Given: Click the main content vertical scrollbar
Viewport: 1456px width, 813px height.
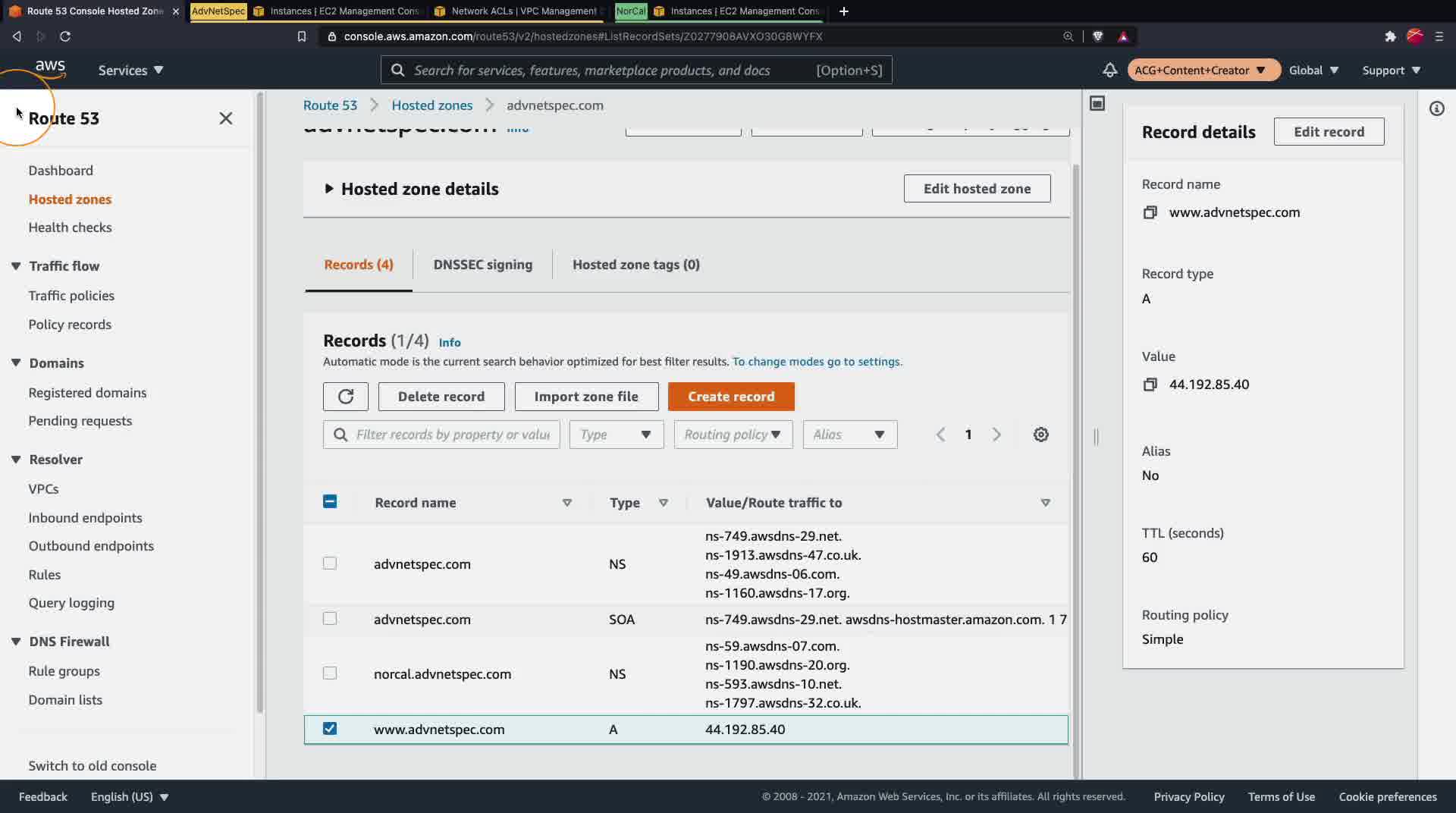Looking at the screenshot, I should coord(1076,470).
